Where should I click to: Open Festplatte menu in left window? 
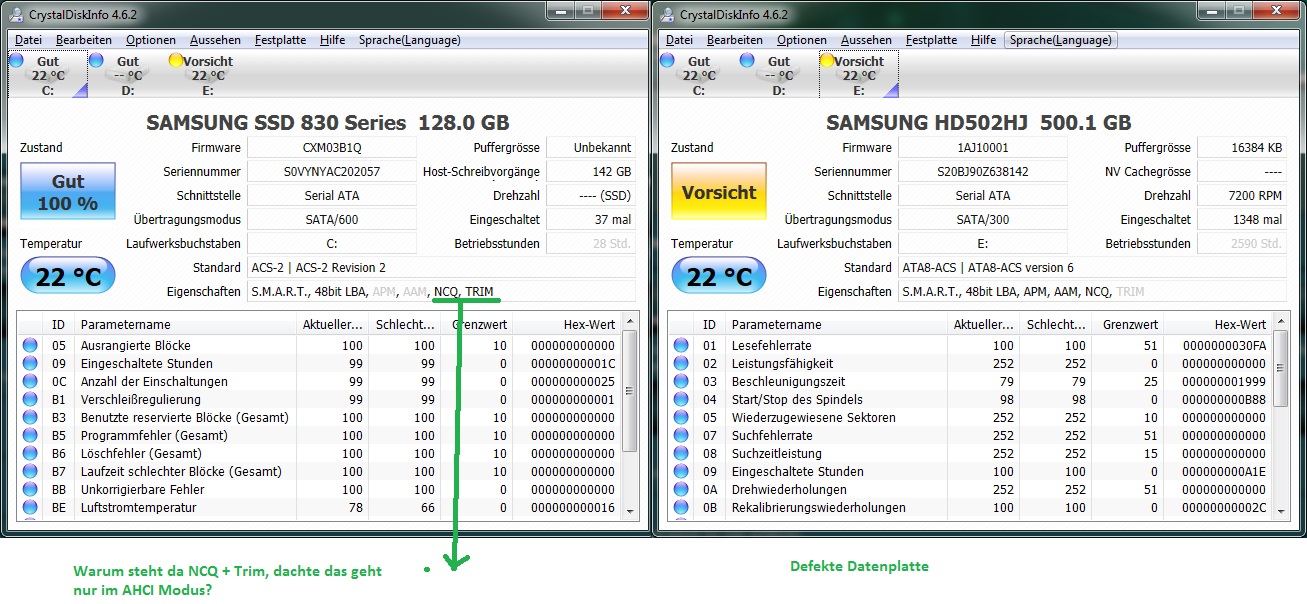(281, 40)
